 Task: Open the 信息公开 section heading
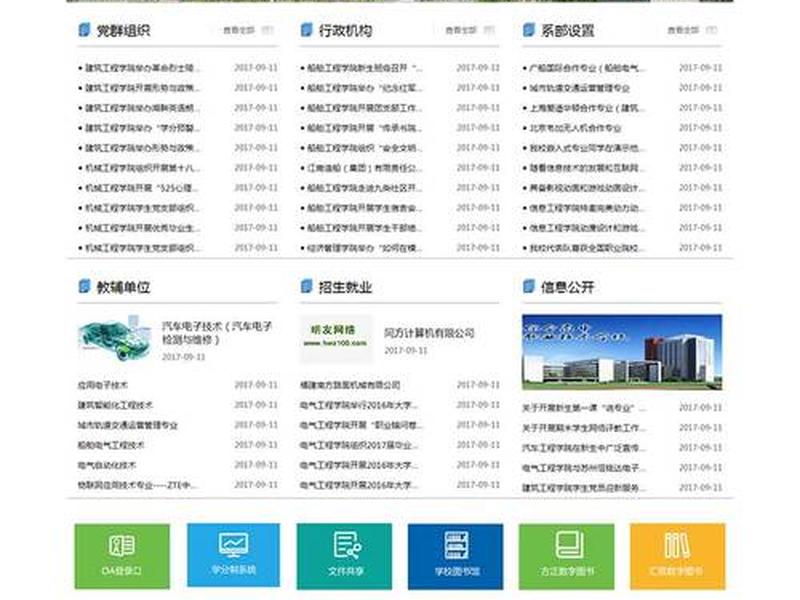tap(567, 287)
